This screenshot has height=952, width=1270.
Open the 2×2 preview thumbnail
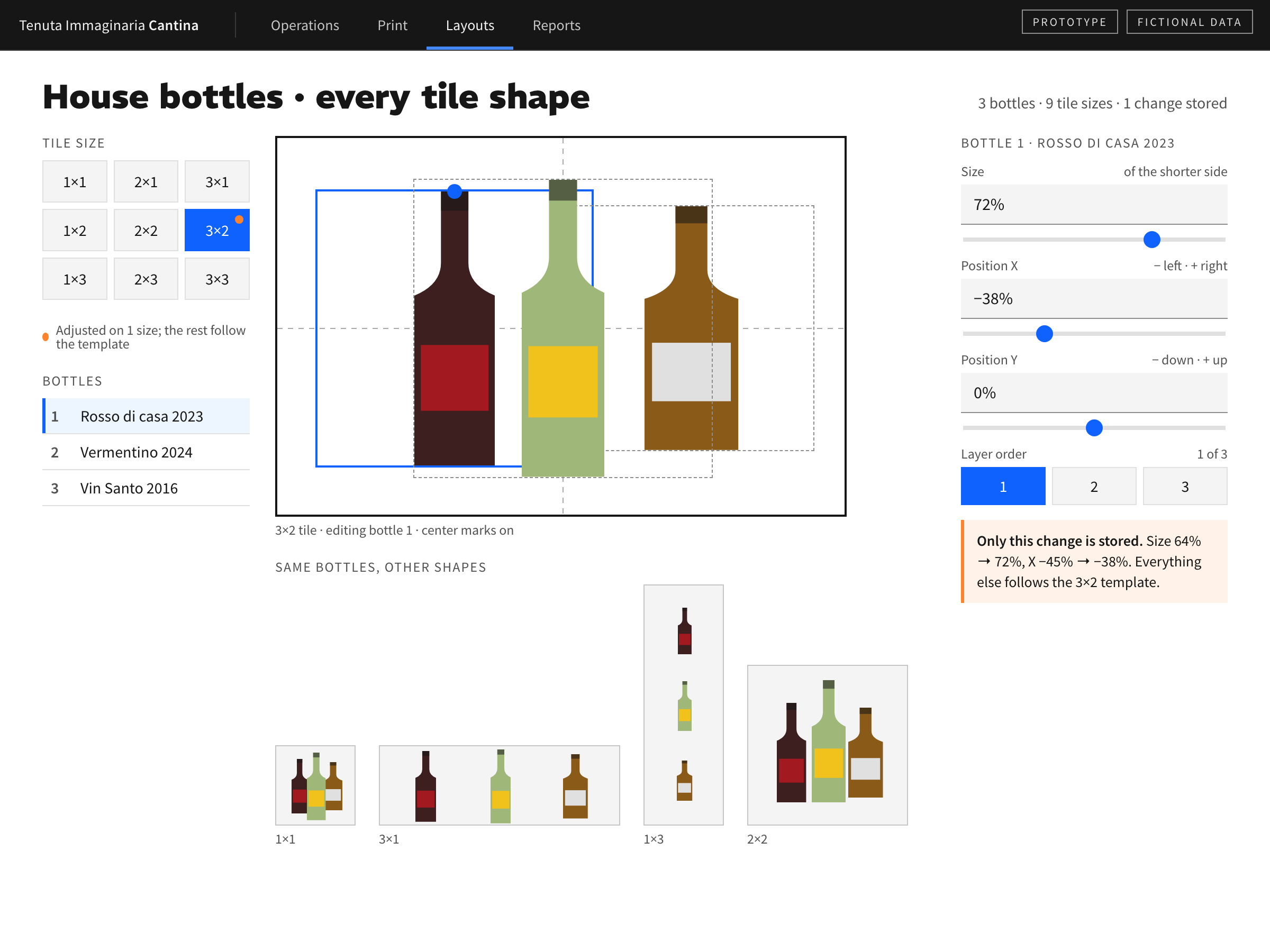pyautogui.click(x=827, y=745)
